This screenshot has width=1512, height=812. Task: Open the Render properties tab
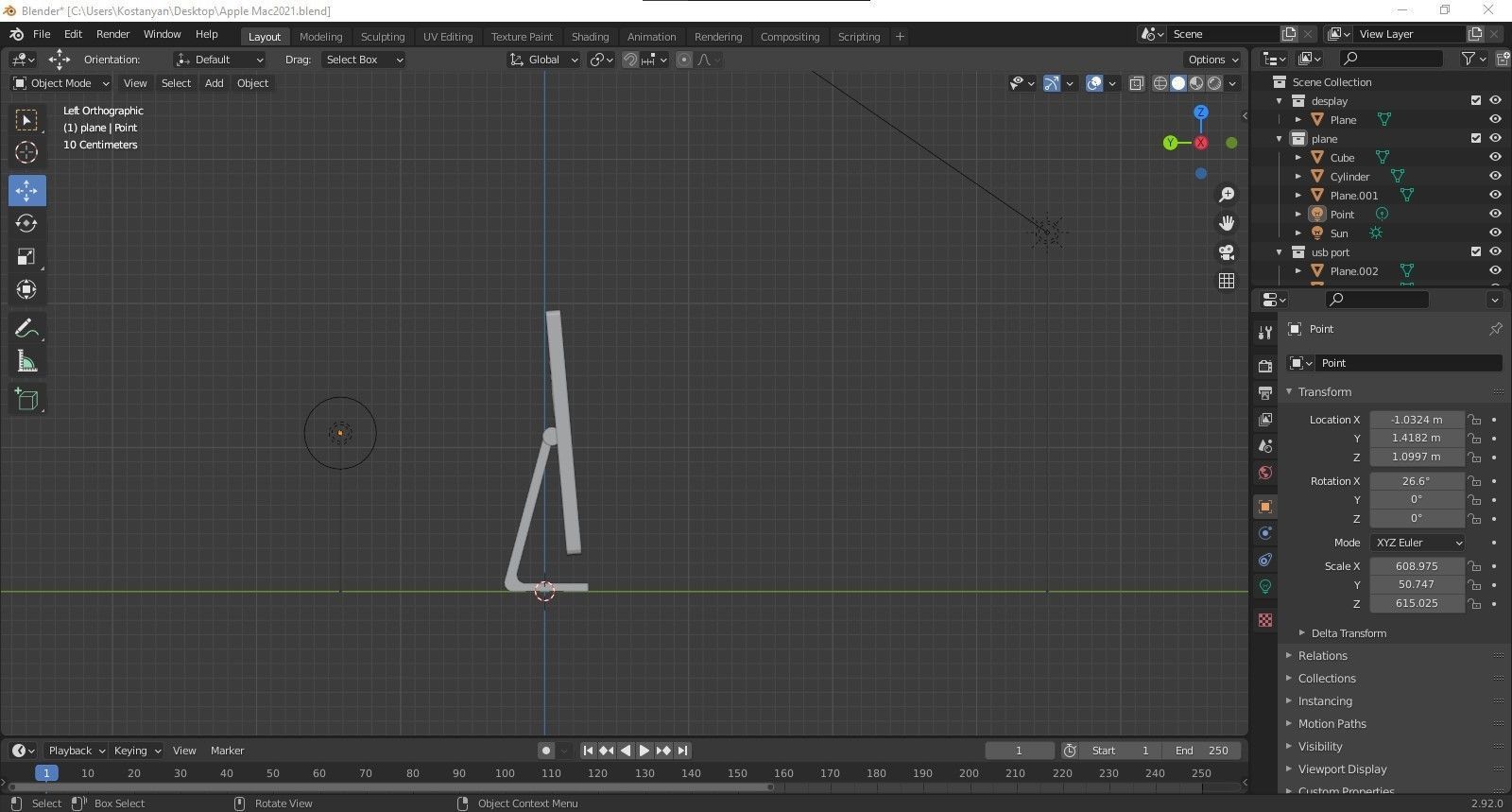[x=1265, y=366]
